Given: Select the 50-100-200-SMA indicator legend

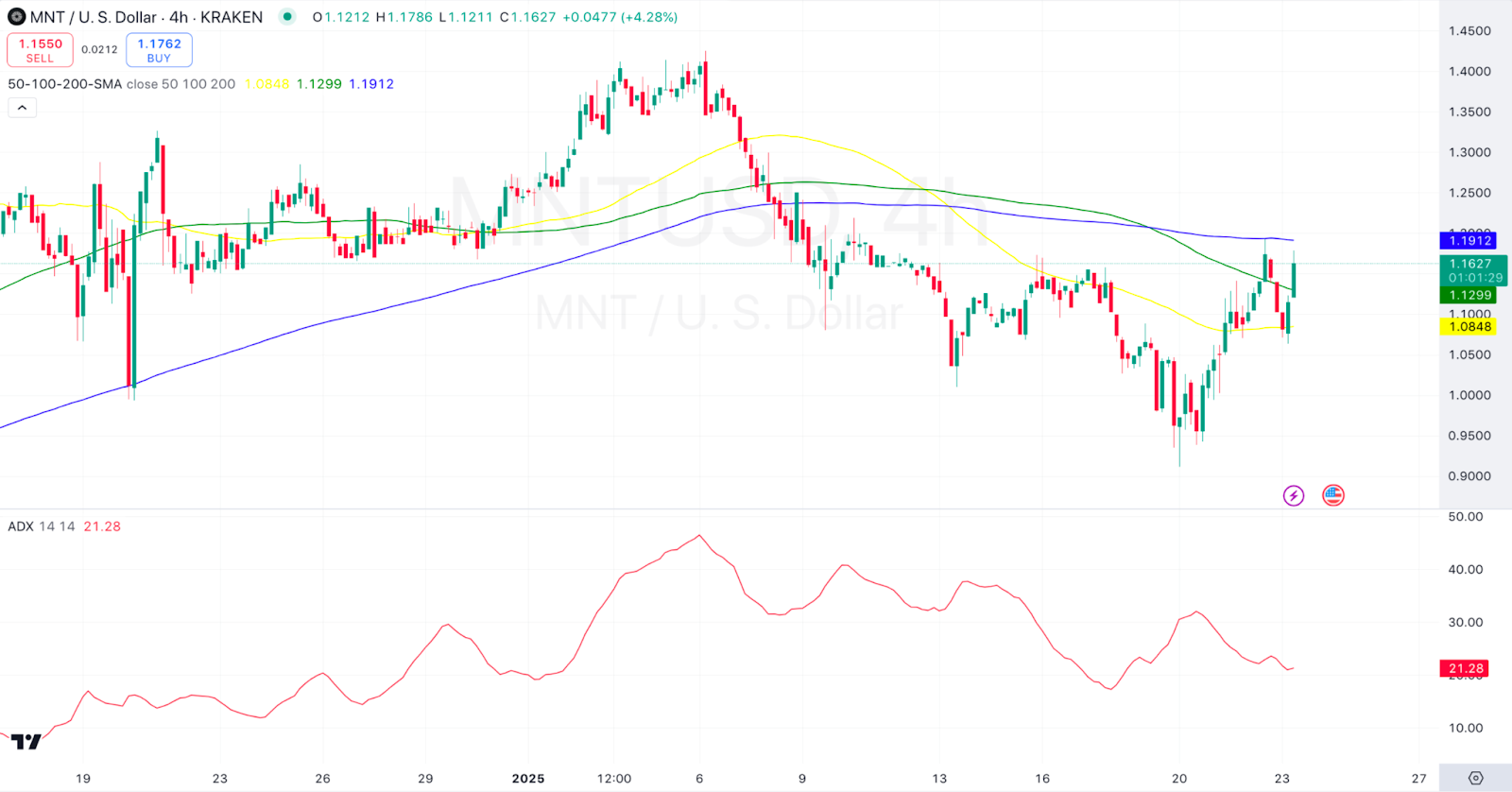Looking at the screenshot, I should (65, 84).
